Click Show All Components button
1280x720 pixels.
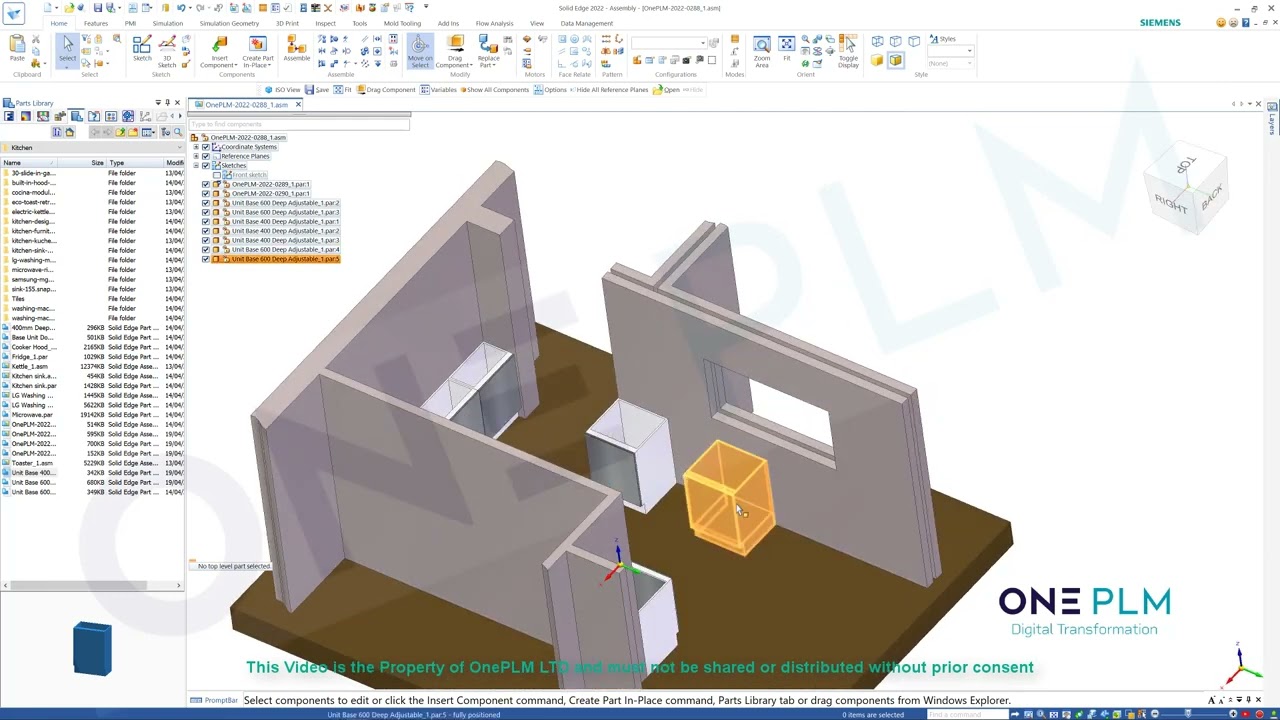493,90
